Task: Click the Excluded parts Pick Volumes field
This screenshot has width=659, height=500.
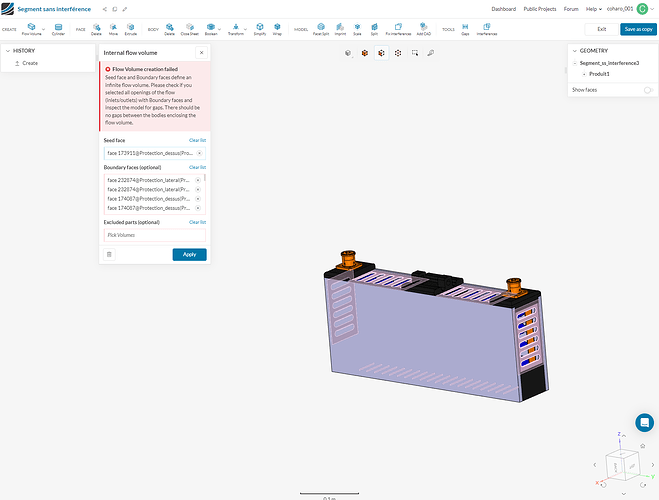Action: tap(154, 235)
